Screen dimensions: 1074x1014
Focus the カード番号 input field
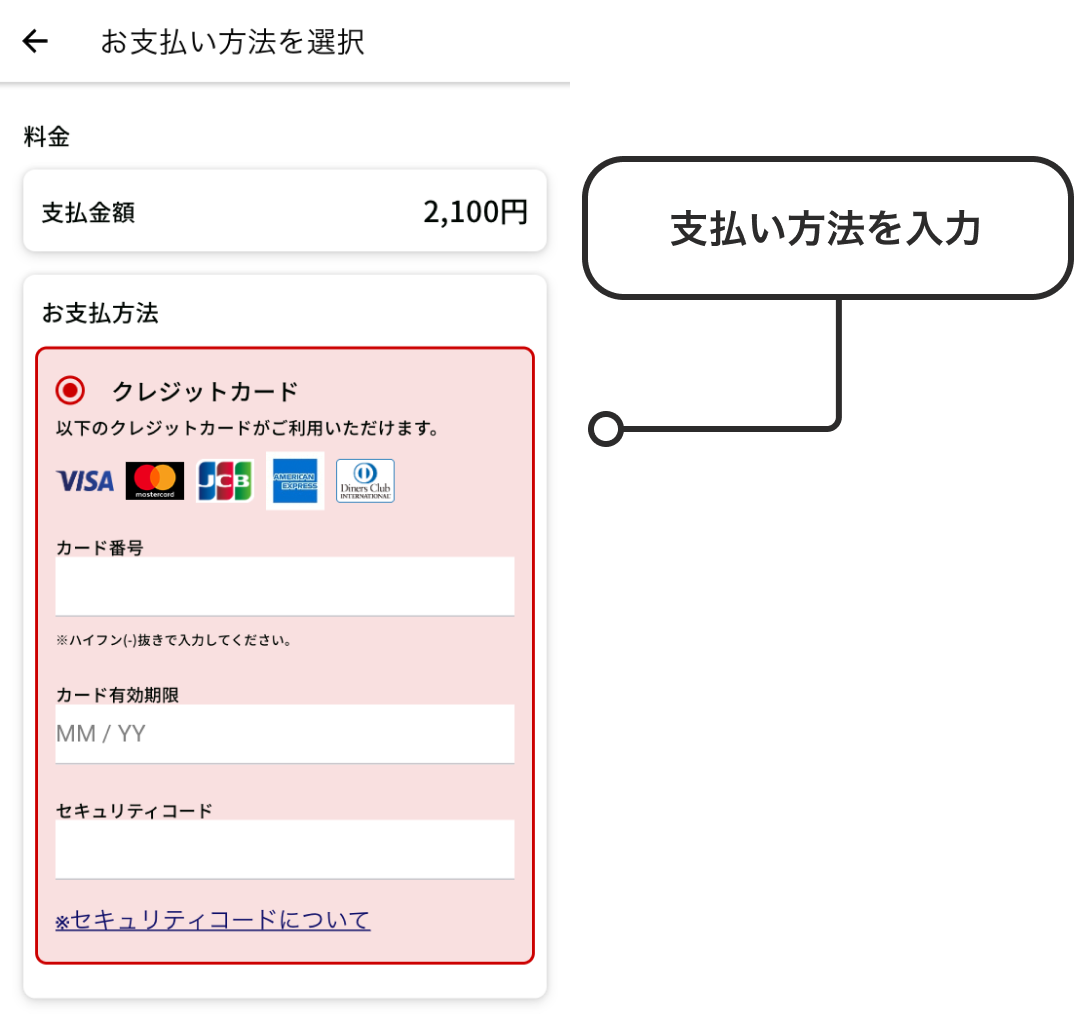285,586
